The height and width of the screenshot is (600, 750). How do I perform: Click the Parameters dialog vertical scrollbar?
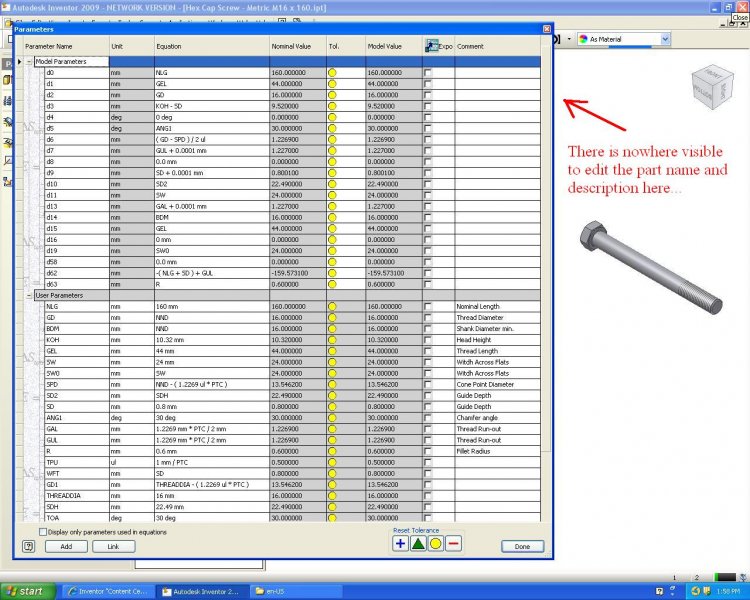(546, 249)
